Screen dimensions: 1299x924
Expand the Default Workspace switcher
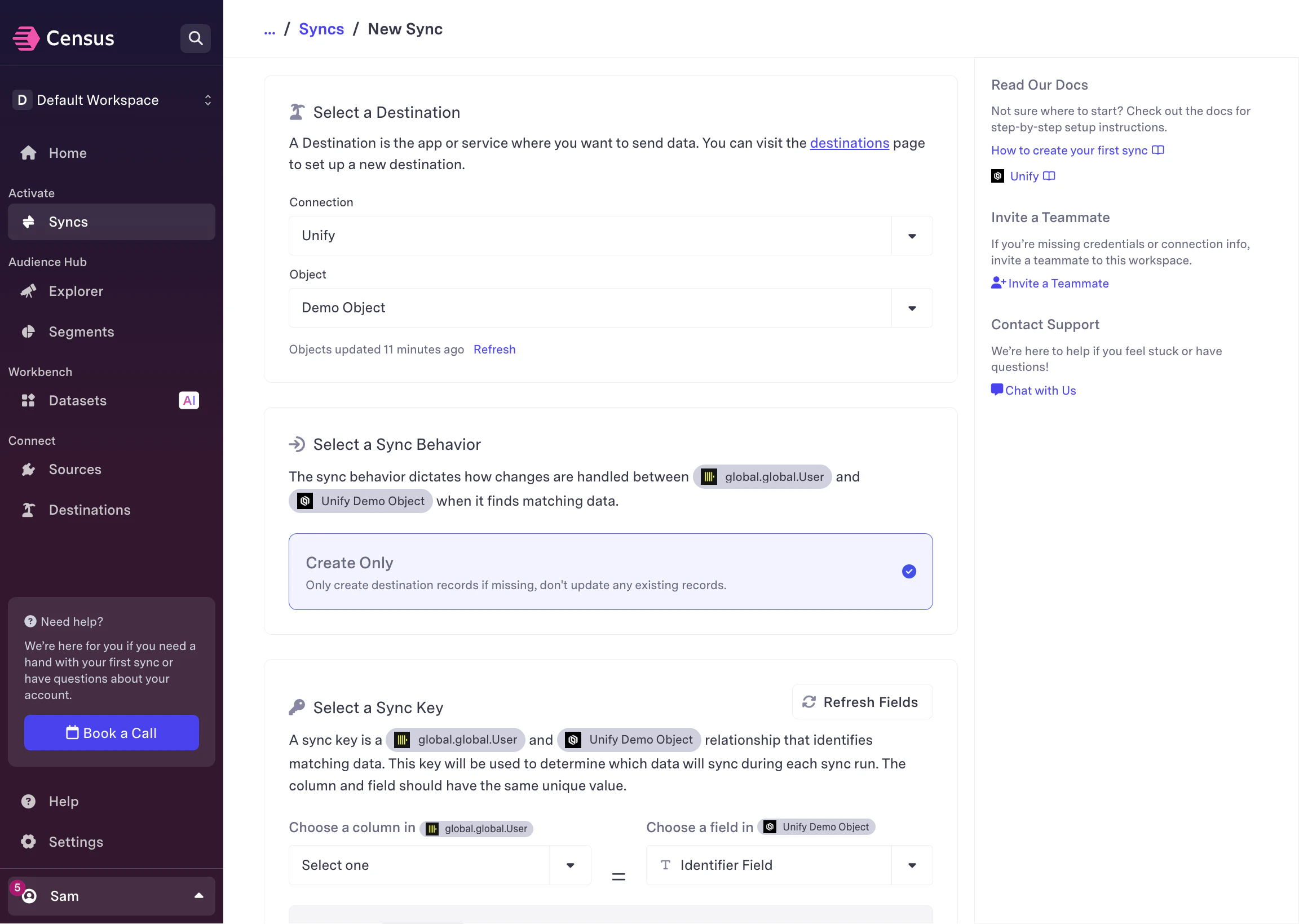[x=112, y=100]
